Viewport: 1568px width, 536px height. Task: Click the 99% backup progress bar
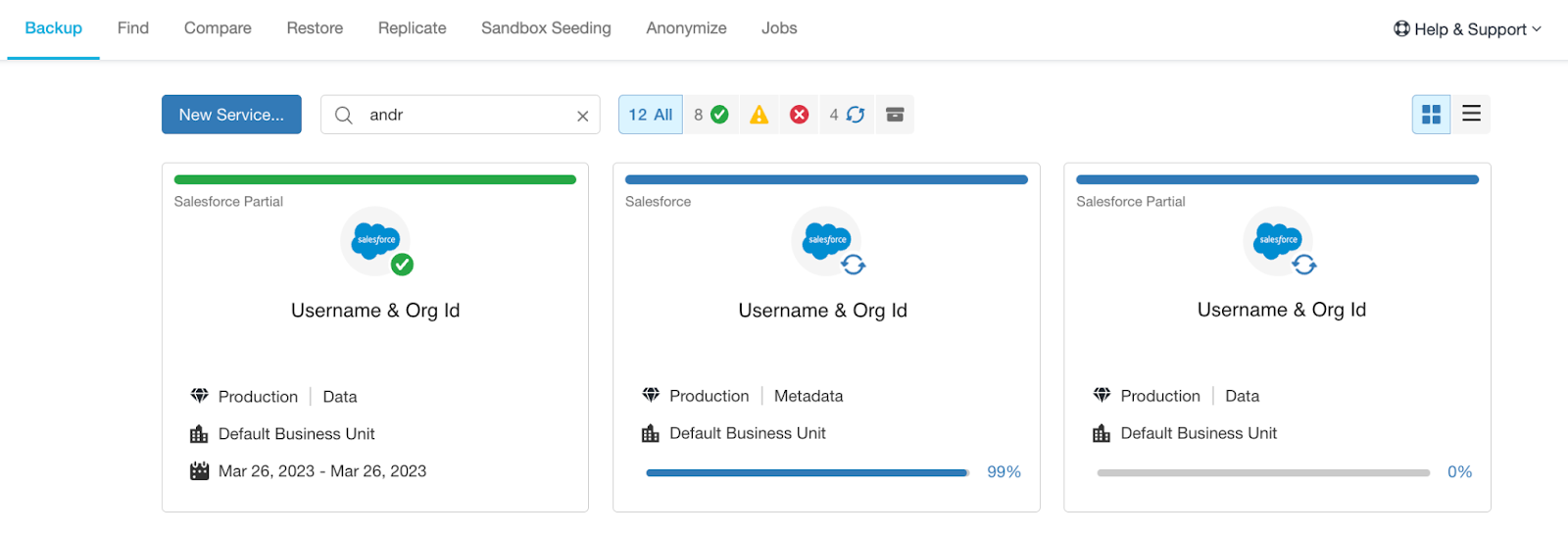tap(808, 472)
